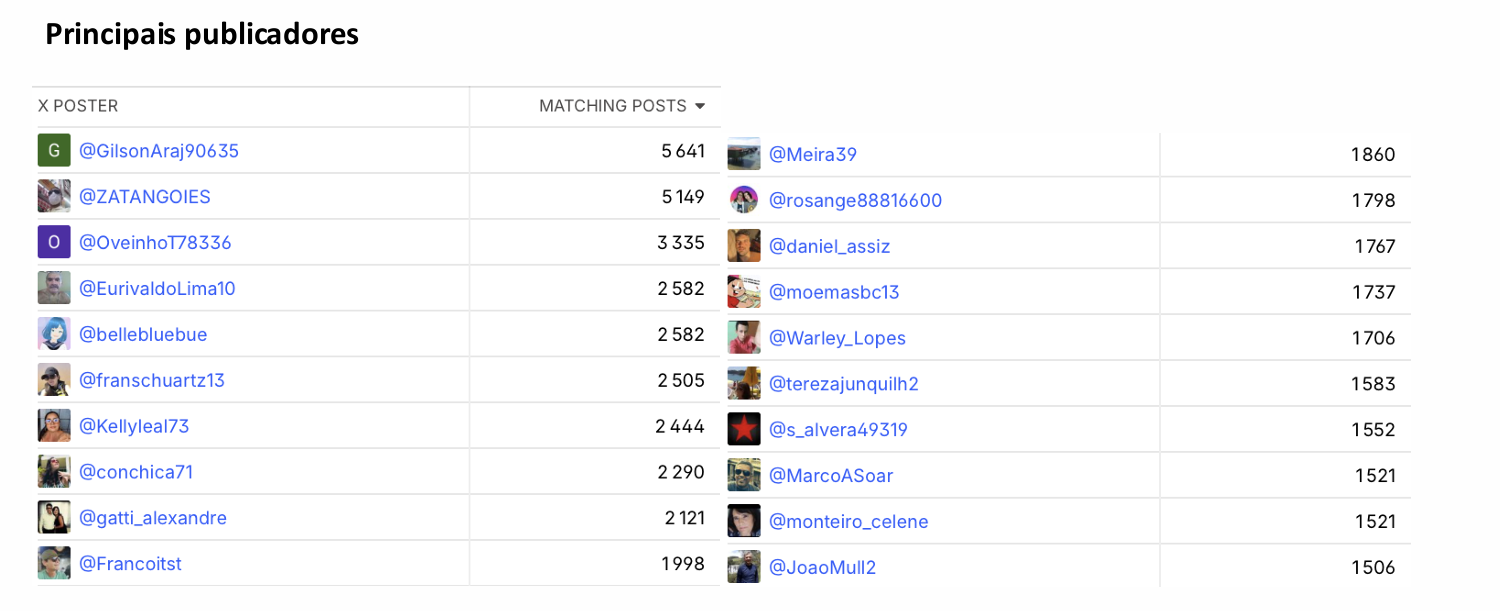Open the @ZATANGOIES profile link

point(145,197)
